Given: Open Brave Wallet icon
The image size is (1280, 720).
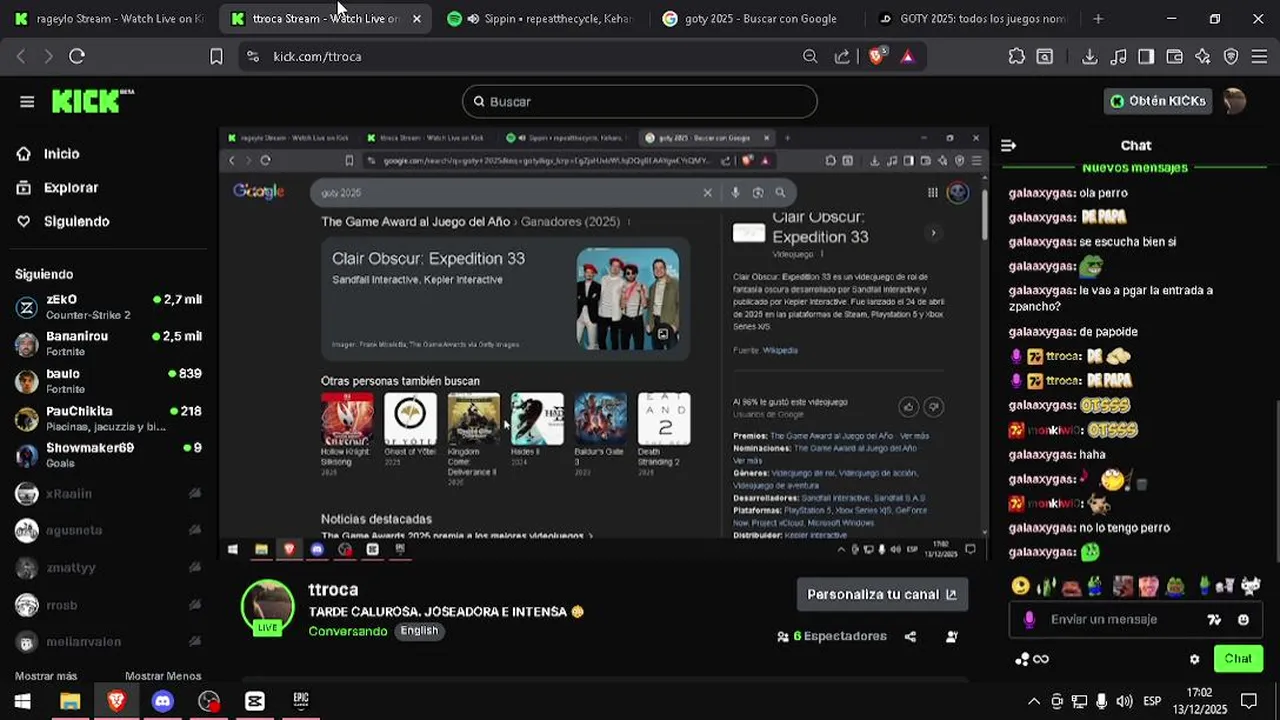Looking at the screenshot, I should [1175, 57].
